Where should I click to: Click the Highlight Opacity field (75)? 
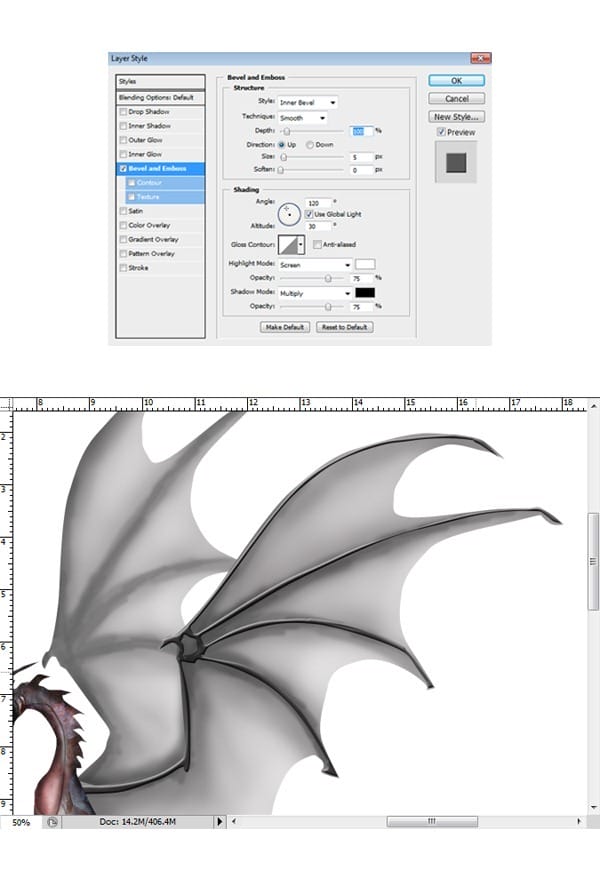tap(362, 278)
